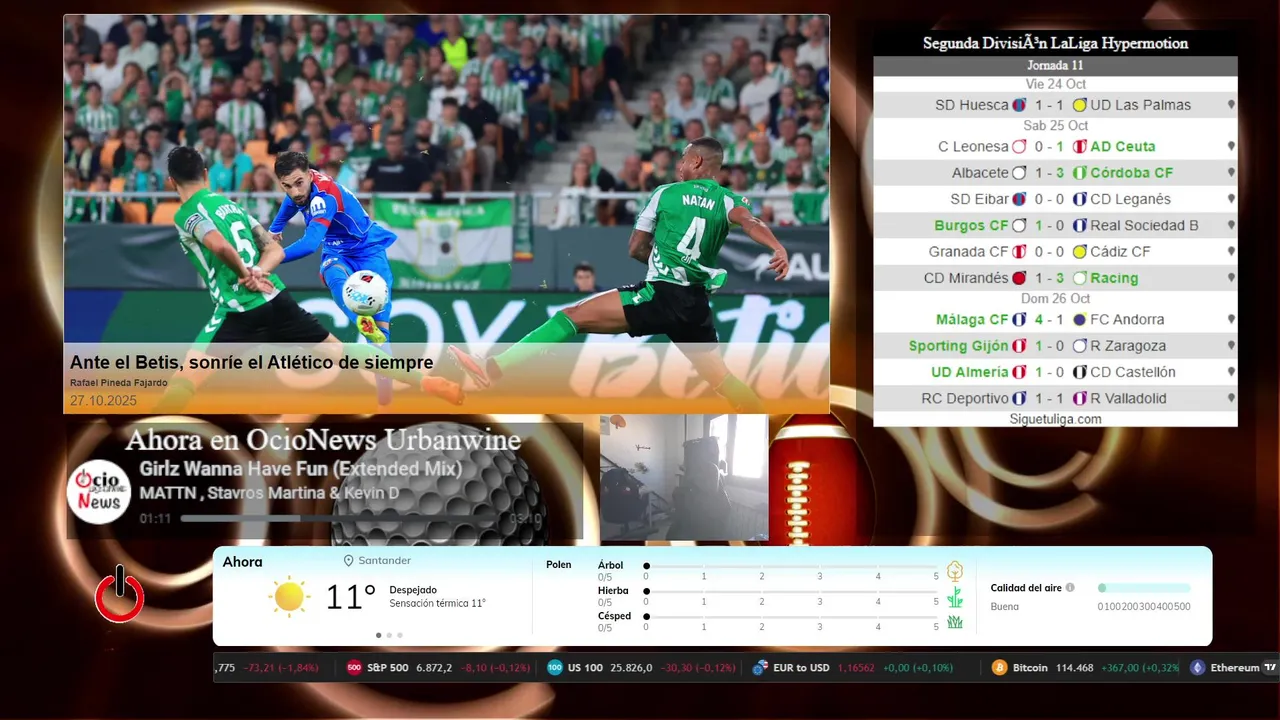Screen dimensions: 1280x720
Task: Click the Racing team name
Action: pyautogui.click(x=1114, y=278)
